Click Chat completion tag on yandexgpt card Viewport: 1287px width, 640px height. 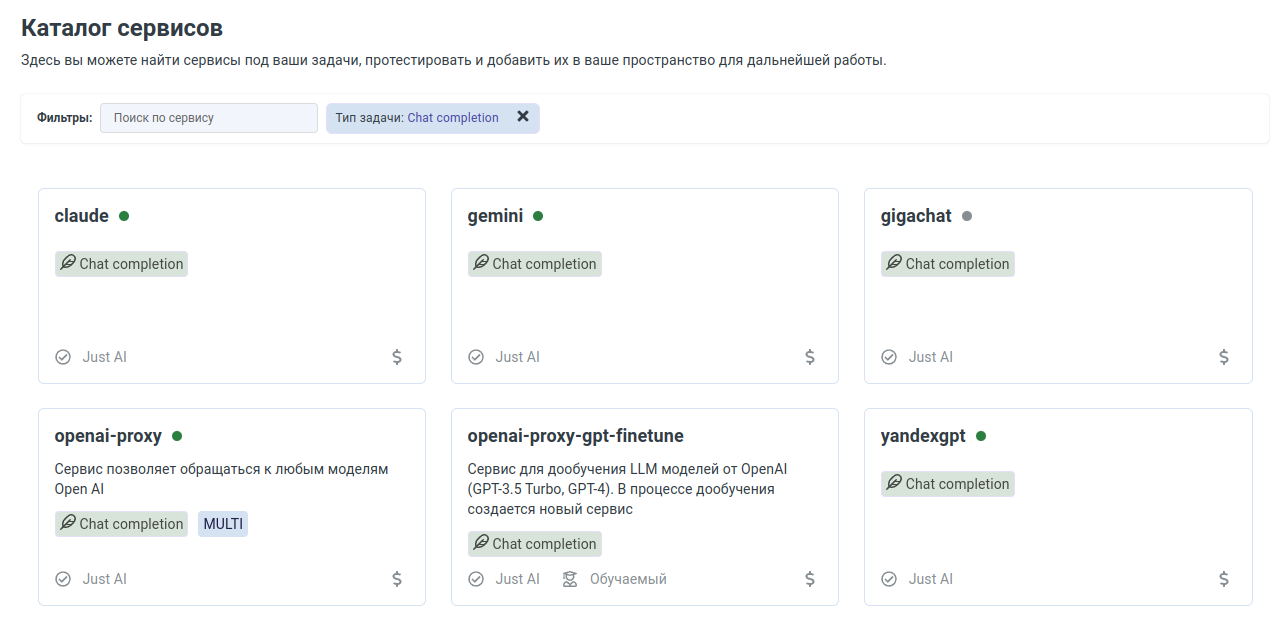click(947, 484)
